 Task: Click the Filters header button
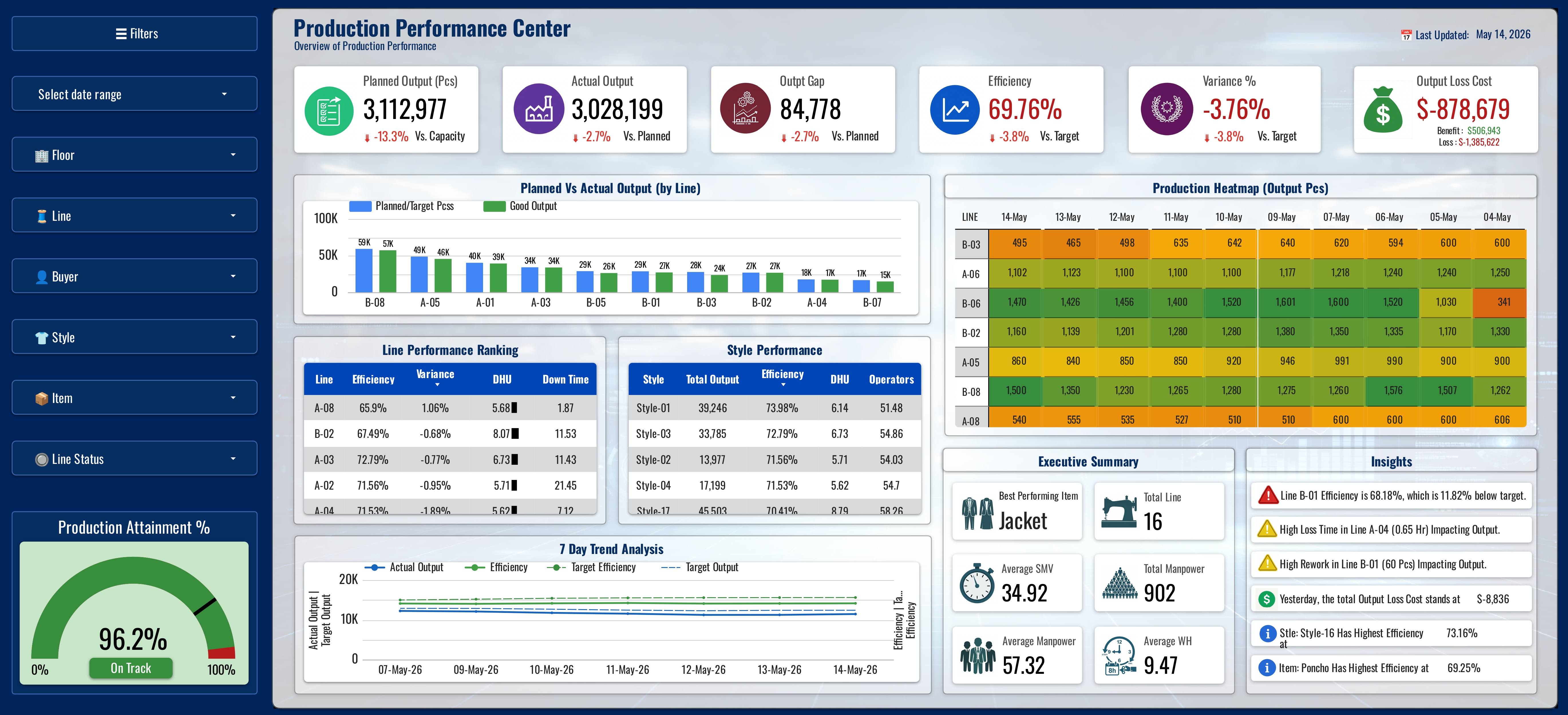coord(135,33)
